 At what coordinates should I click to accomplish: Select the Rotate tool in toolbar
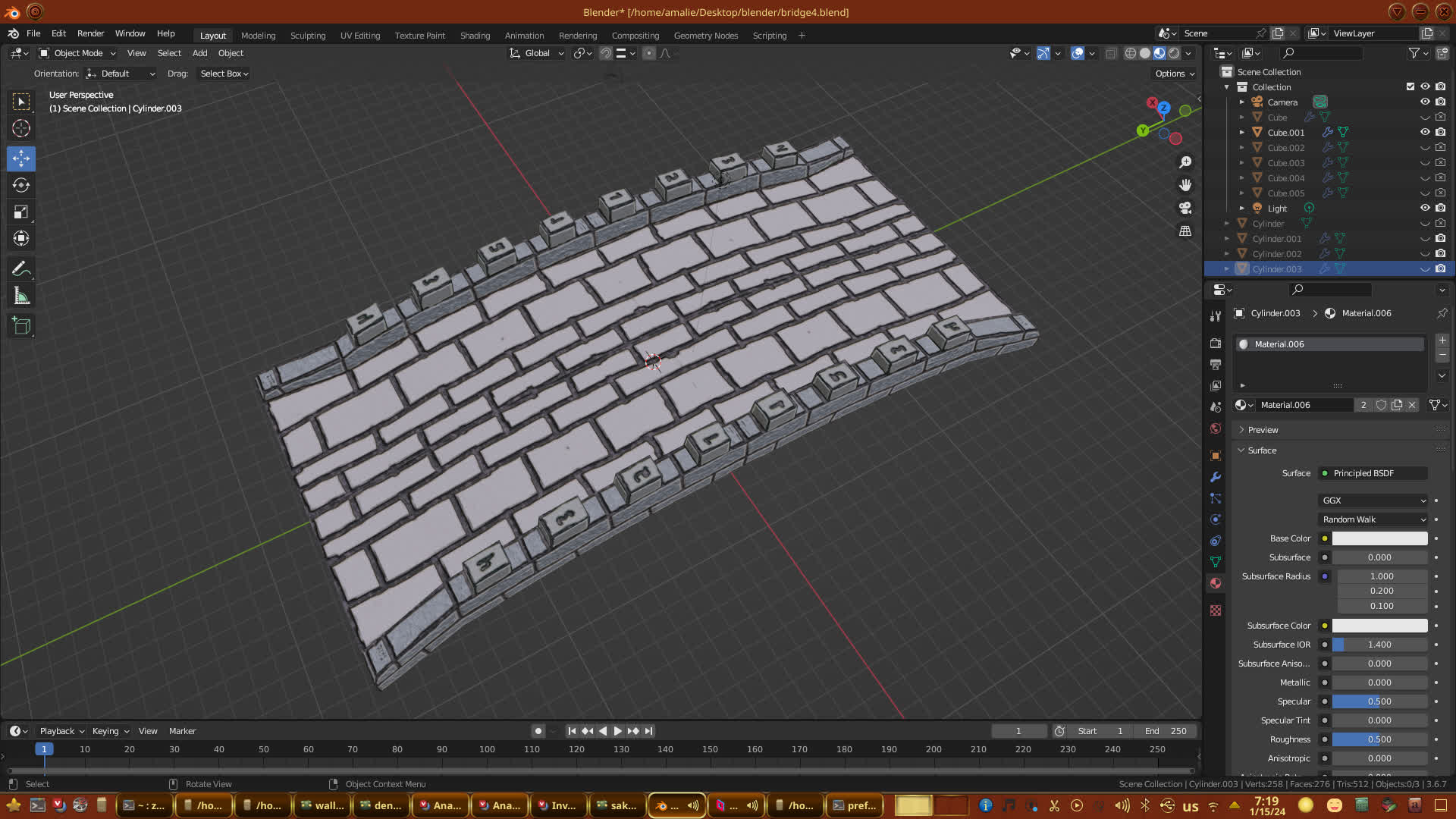(x=21, y=185)
